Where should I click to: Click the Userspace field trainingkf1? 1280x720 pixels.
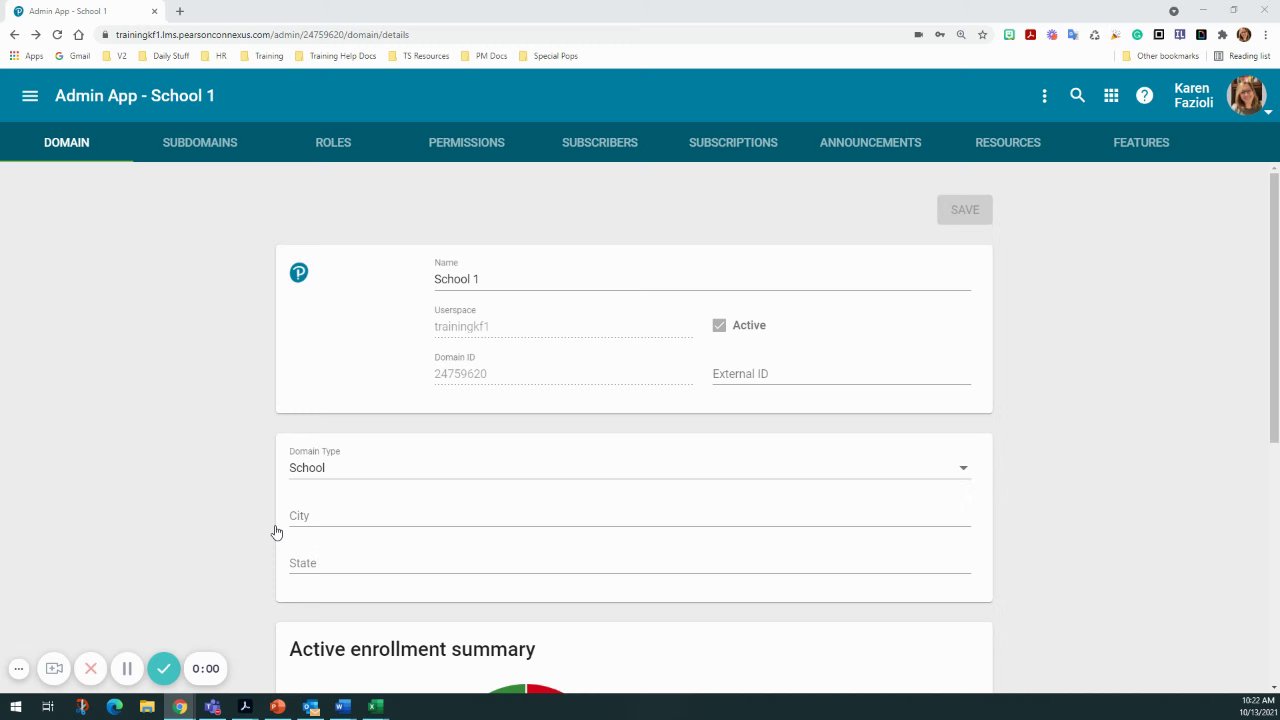pyautogui.click(x=563, y=327)
